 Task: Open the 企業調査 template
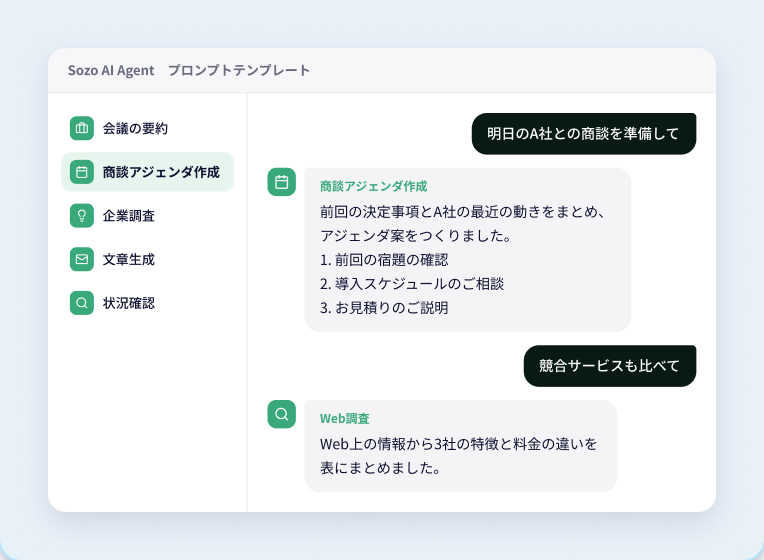coord(147,215)
